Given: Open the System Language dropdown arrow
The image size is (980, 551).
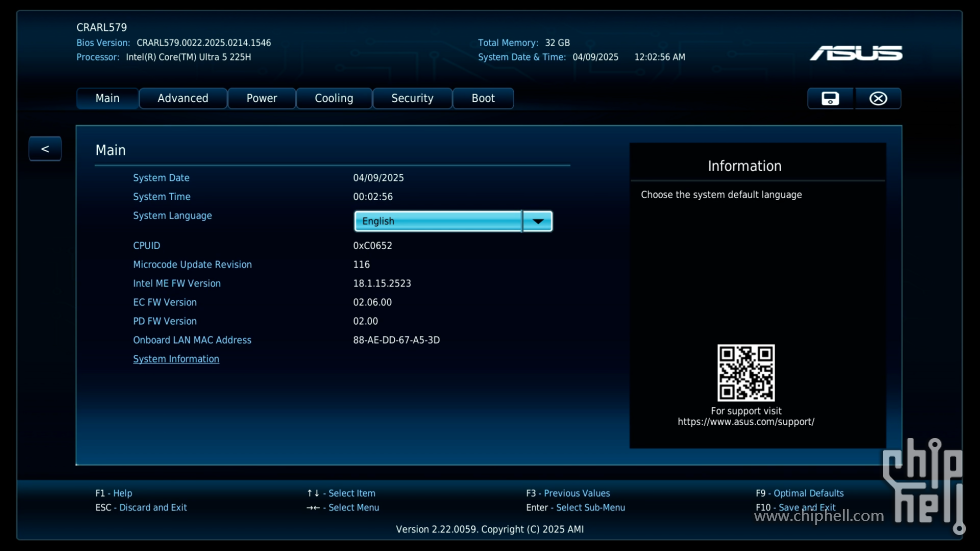Looking at the screenshot, I should [x=538, y=221].
